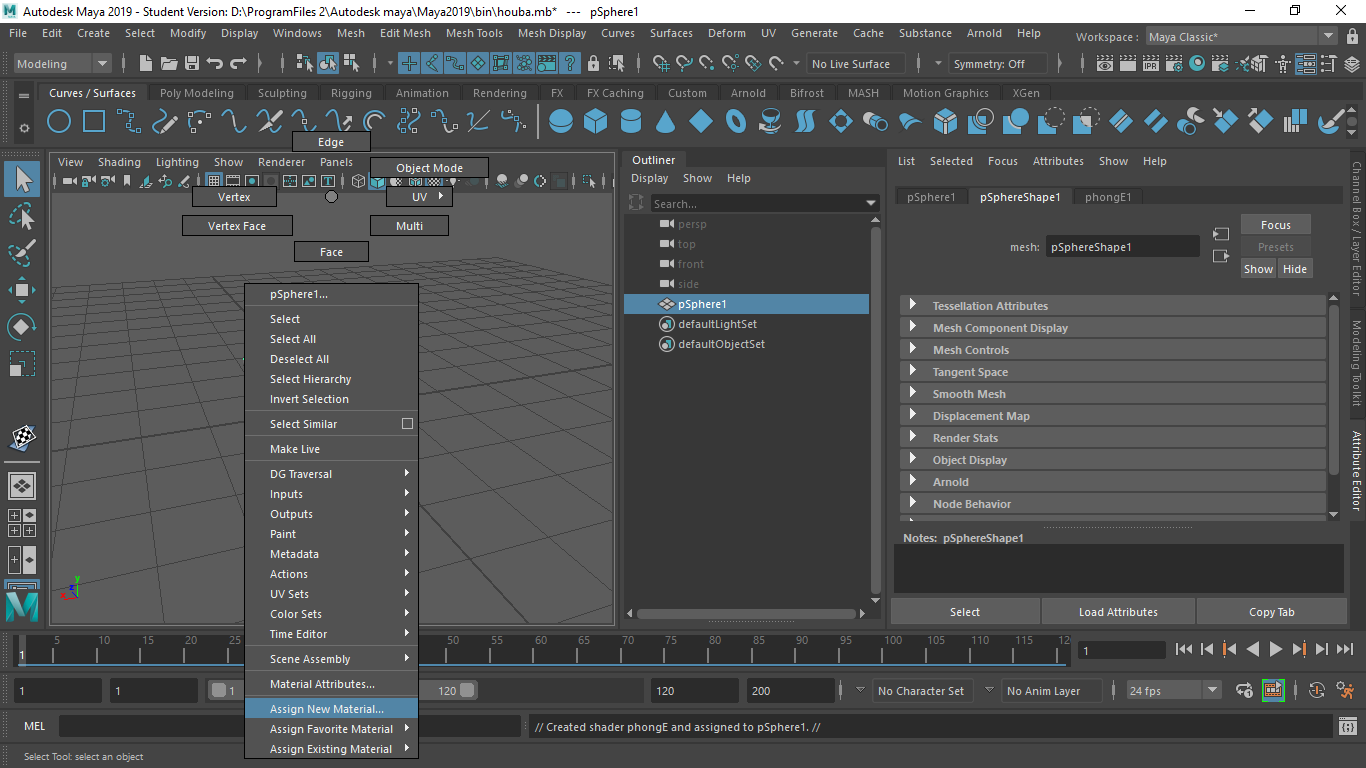The height and width of the screenshot is (768, 1366).
Task: Click the Four View layout icon
Action: tap(22, 523)
